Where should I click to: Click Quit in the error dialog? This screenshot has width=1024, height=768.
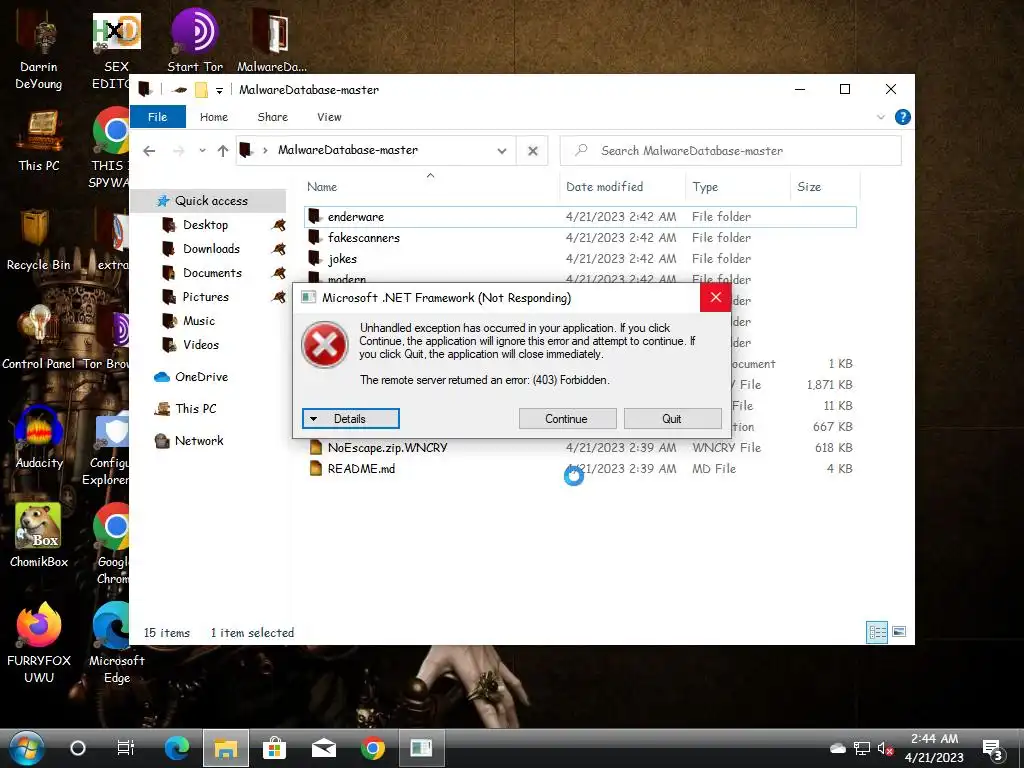(x=672, y=419)
